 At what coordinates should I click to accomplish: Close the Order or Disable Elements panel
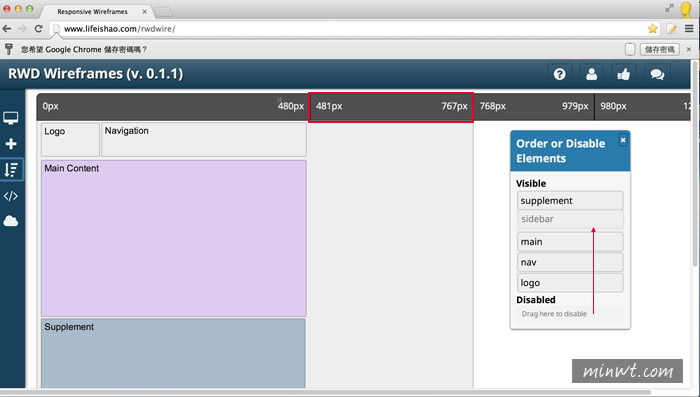tap(623, 140)
